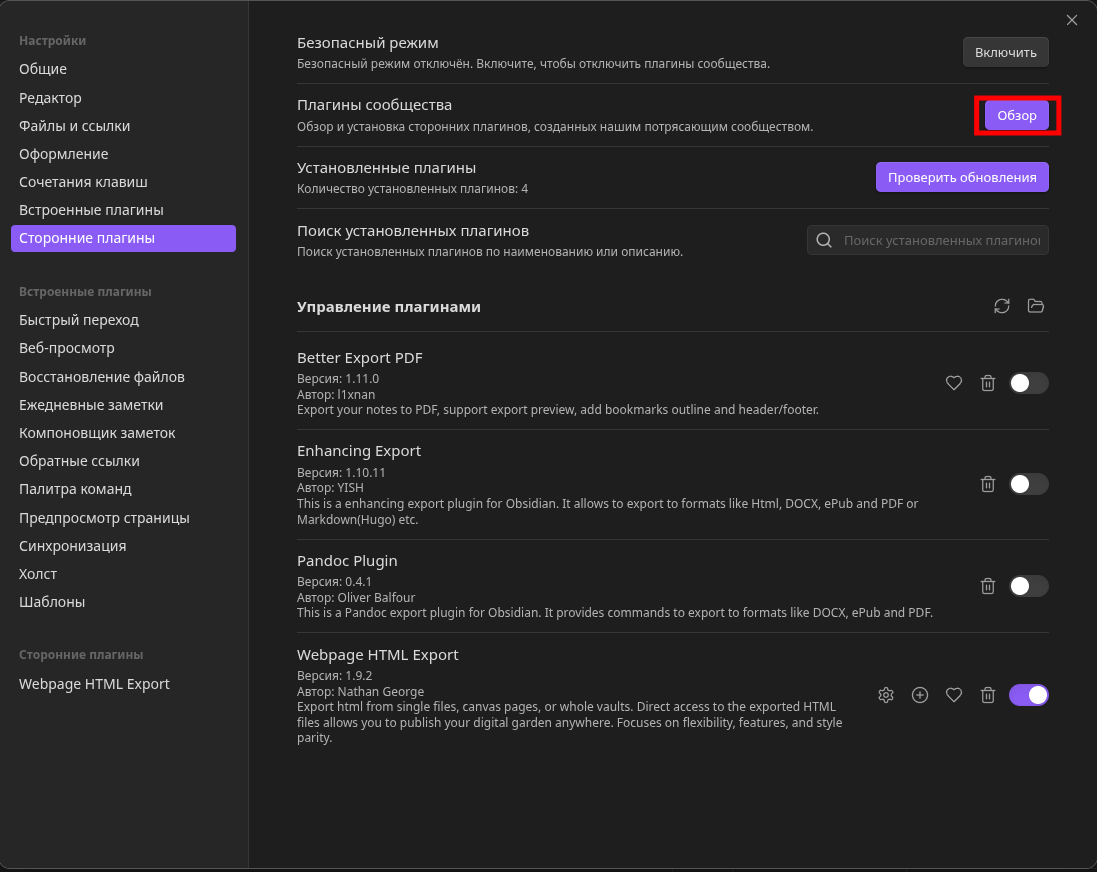Image resolution: width=1097 pixels, height=872 pixels.
Task: Close the settings dialog
Action: [1072, 20]
